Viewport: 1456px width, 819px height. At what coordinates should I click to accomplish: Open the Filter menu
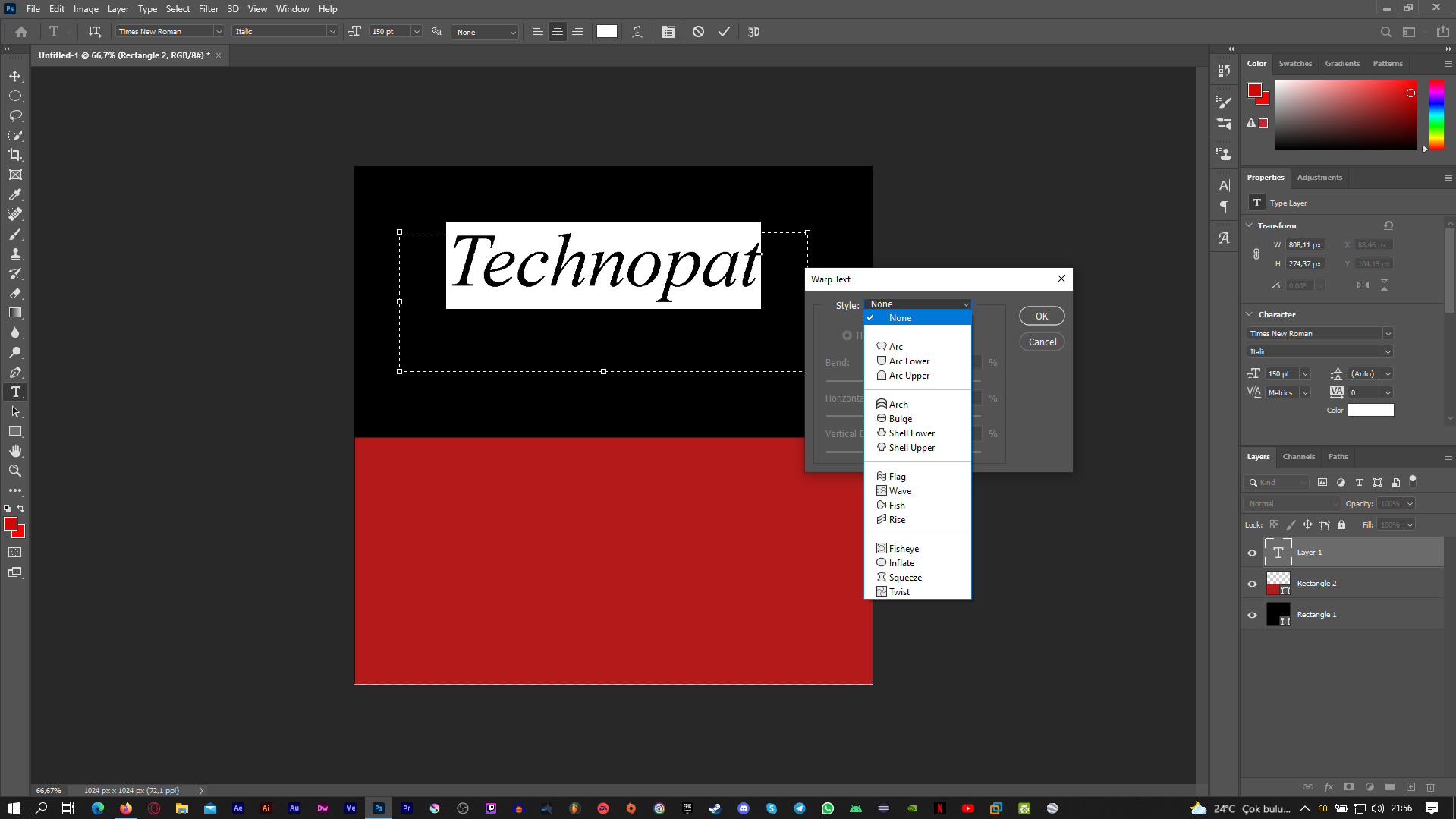[208, 9]
